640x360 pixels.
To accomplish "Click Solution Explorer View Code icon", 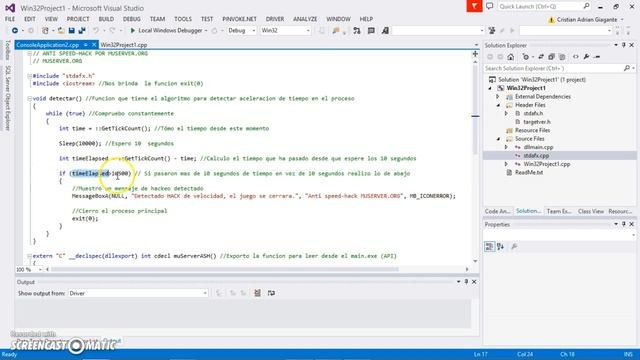I will [x=576, y=57].
